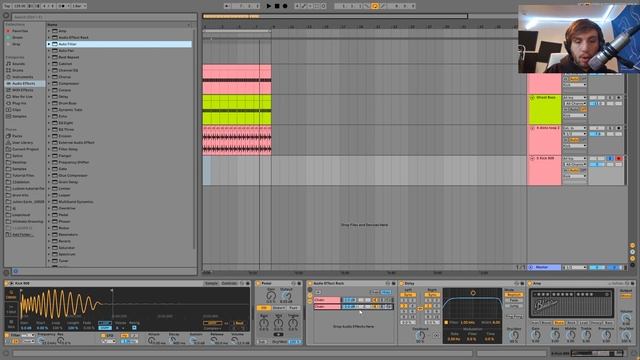
Task: Adjust Simpler Attack knob
Action: pos(152,340)
